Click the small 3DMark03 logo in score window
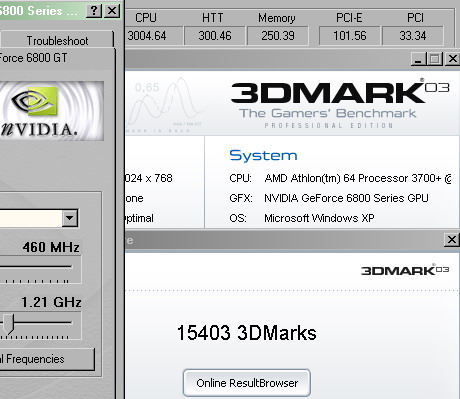The width and height of the screenshot is (460, 399). 405,270
